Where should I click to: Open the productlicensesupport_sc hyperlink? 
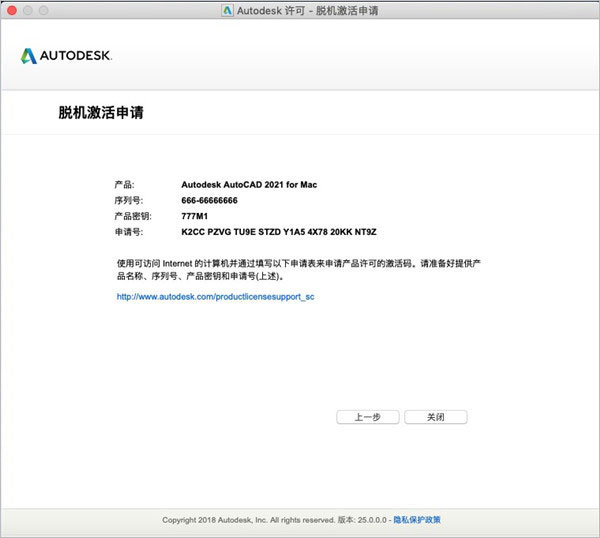coord(215,297)
